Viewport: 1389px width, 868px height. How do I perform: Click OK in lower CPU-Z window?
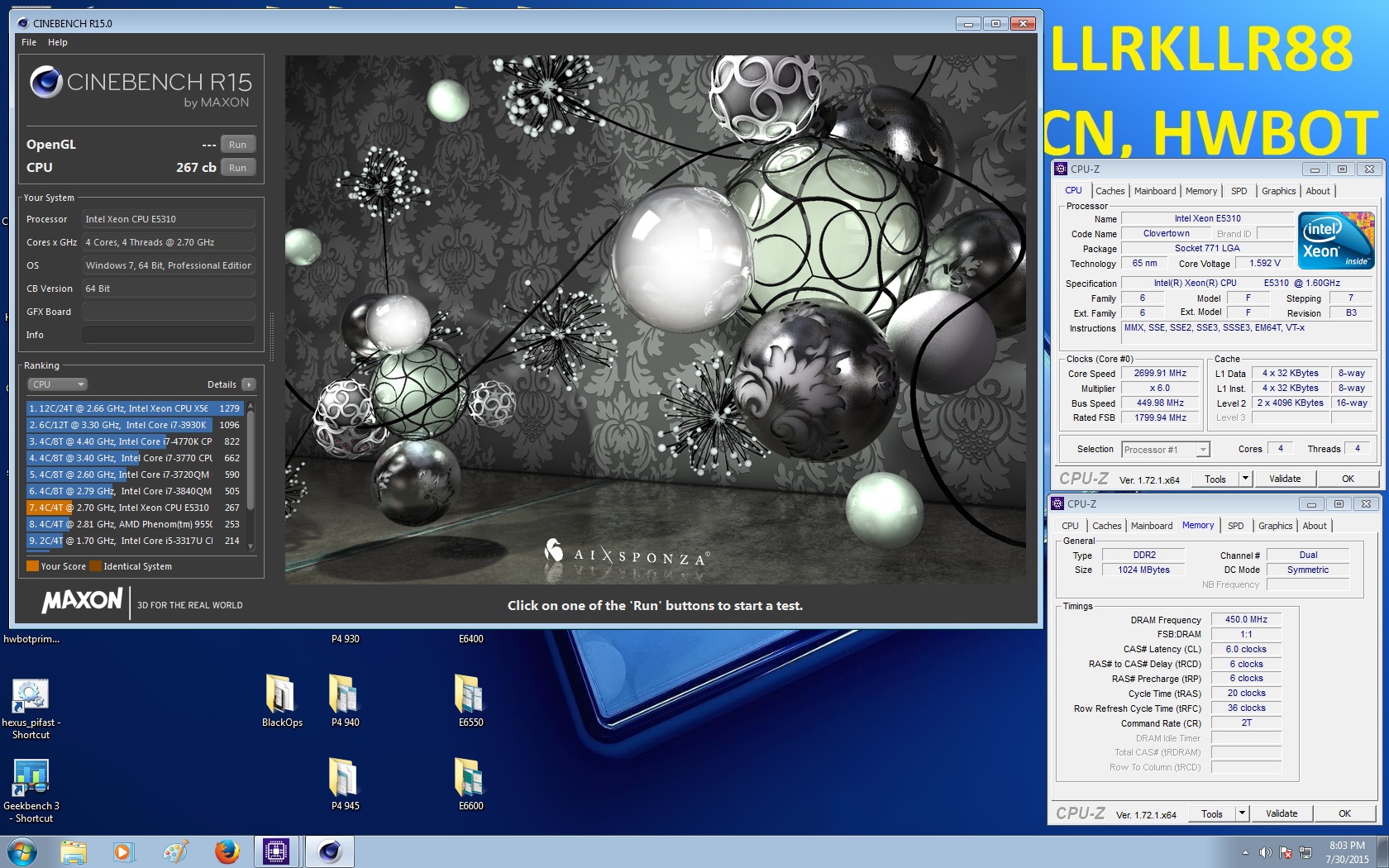(x=1344, y=813)
